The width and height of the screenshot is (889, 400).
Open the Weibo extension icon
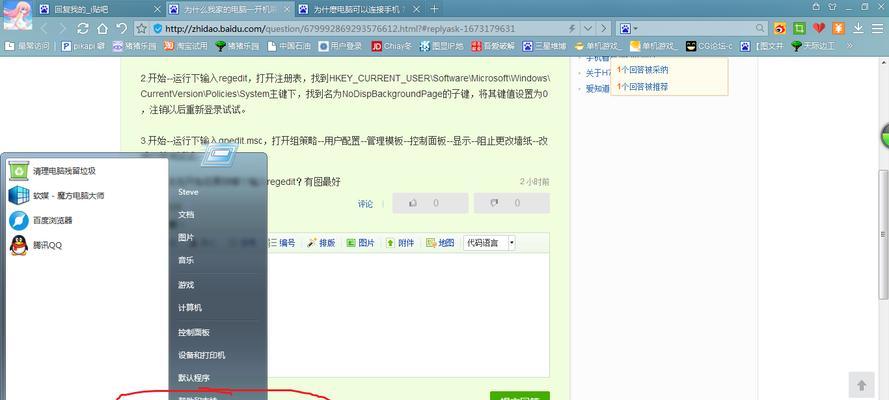pyautogui.click(x=780, y=28)
